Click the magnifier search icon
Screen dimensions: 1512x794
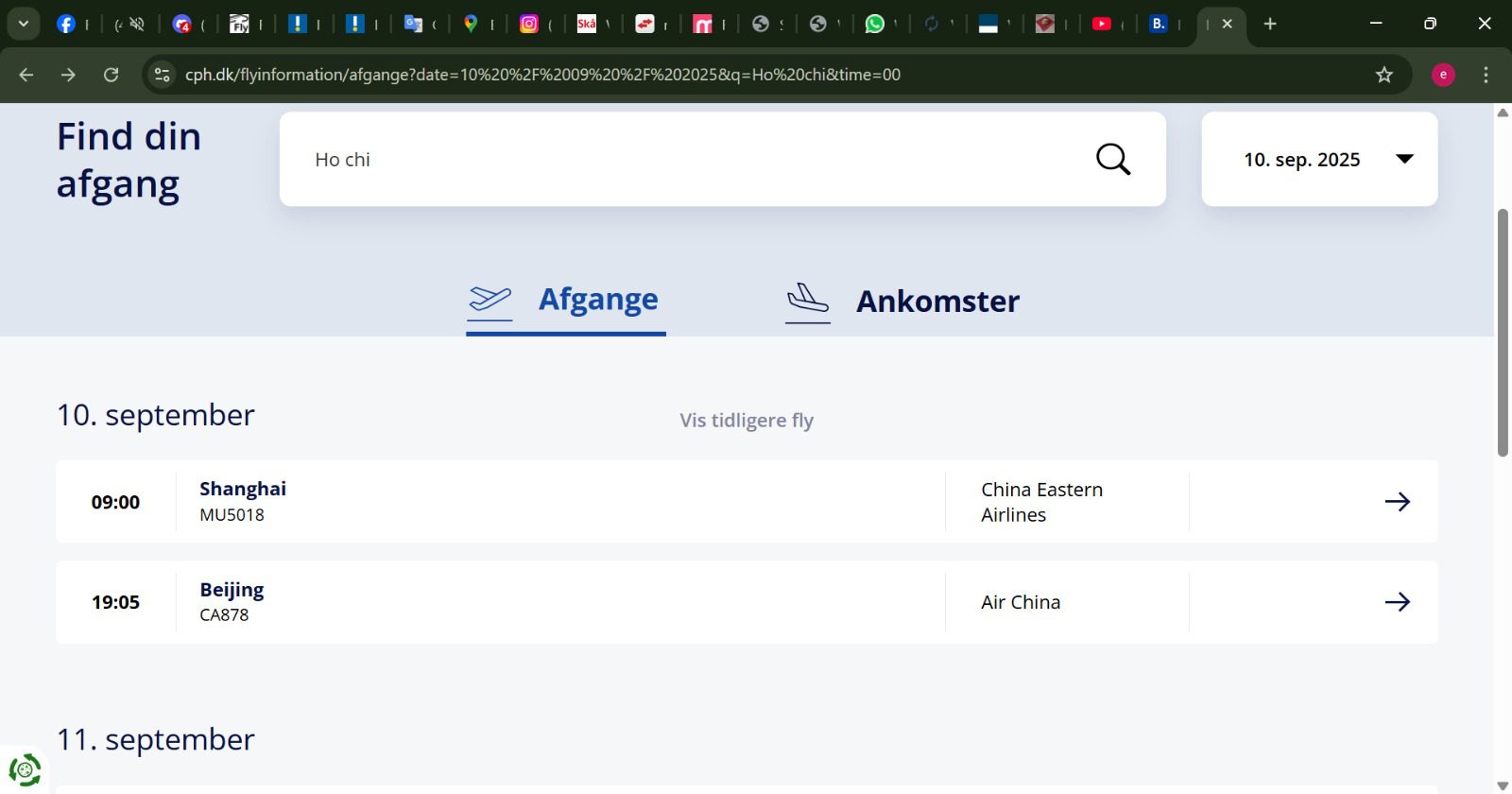(1112, 159)
